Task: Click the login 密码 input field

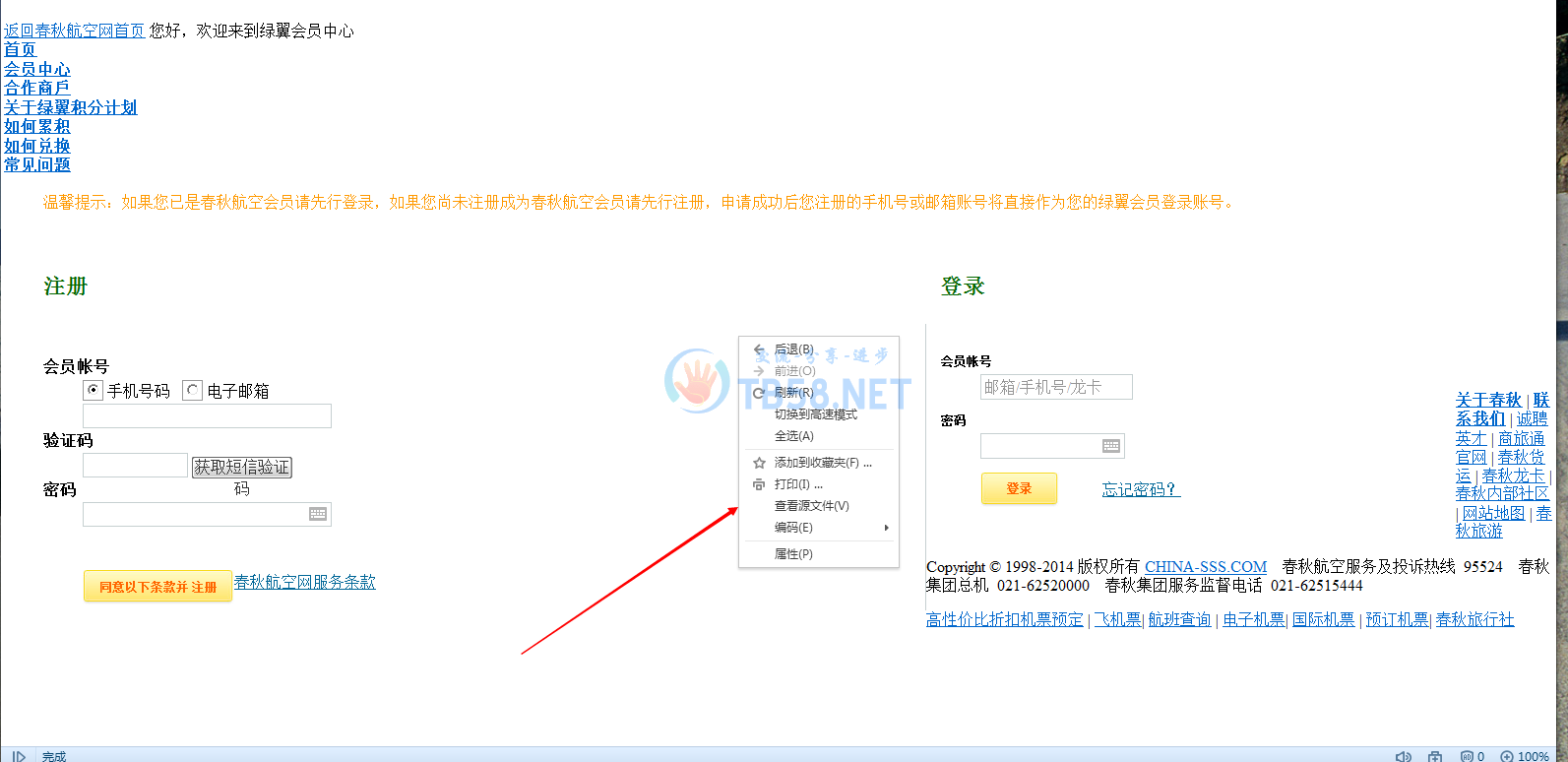Action: pyautogui.click(x=1052, y=446)
